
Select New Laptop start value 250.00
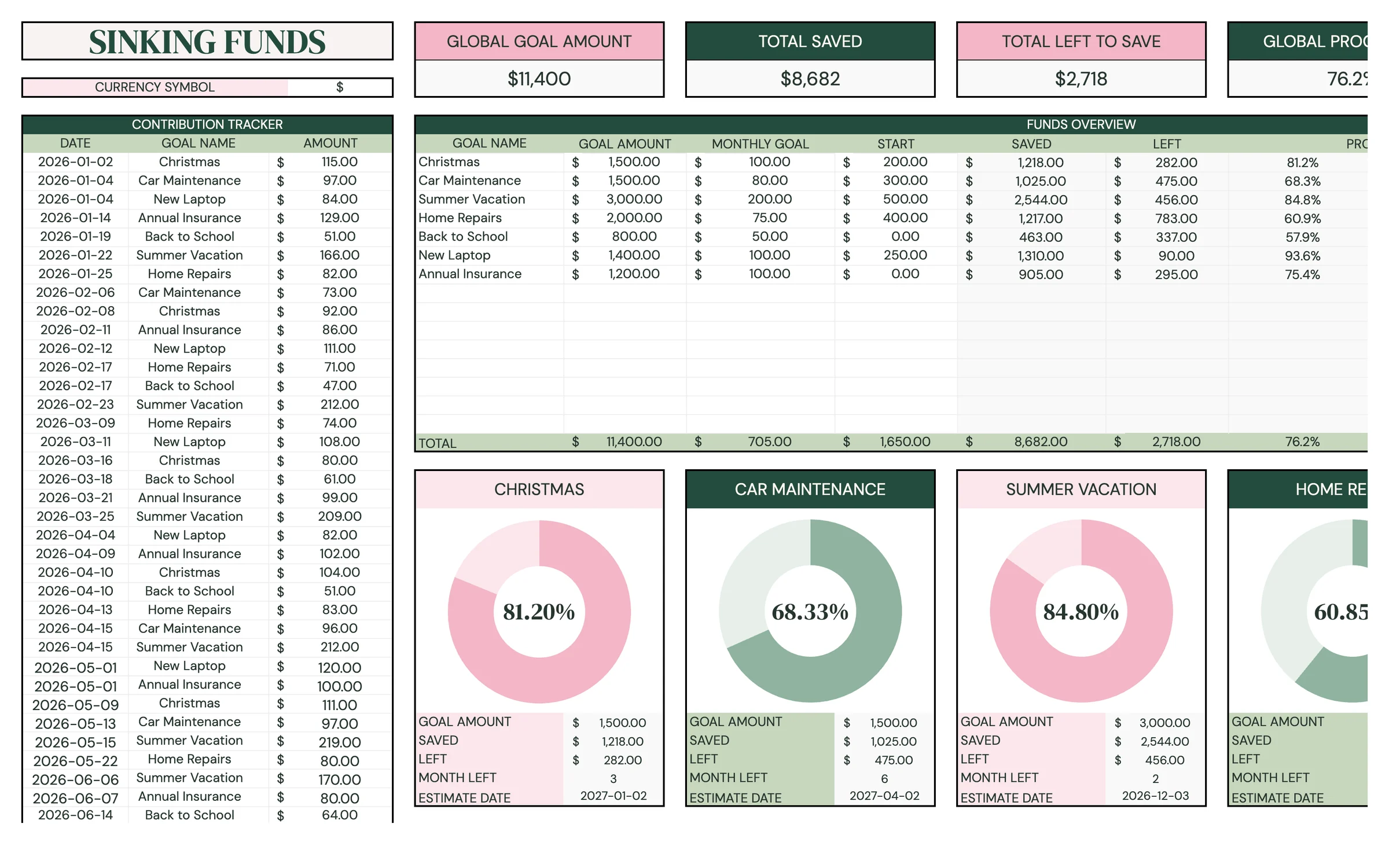tap(896, 255)
